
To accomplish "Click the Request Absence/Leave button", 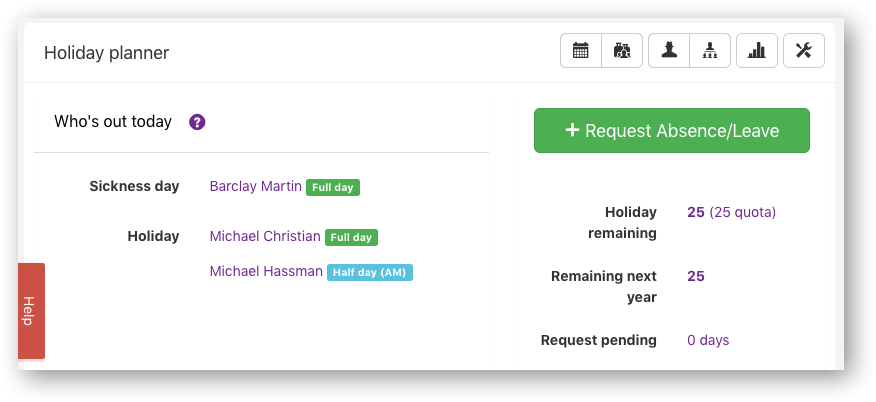I will click(x=671, y=131).
